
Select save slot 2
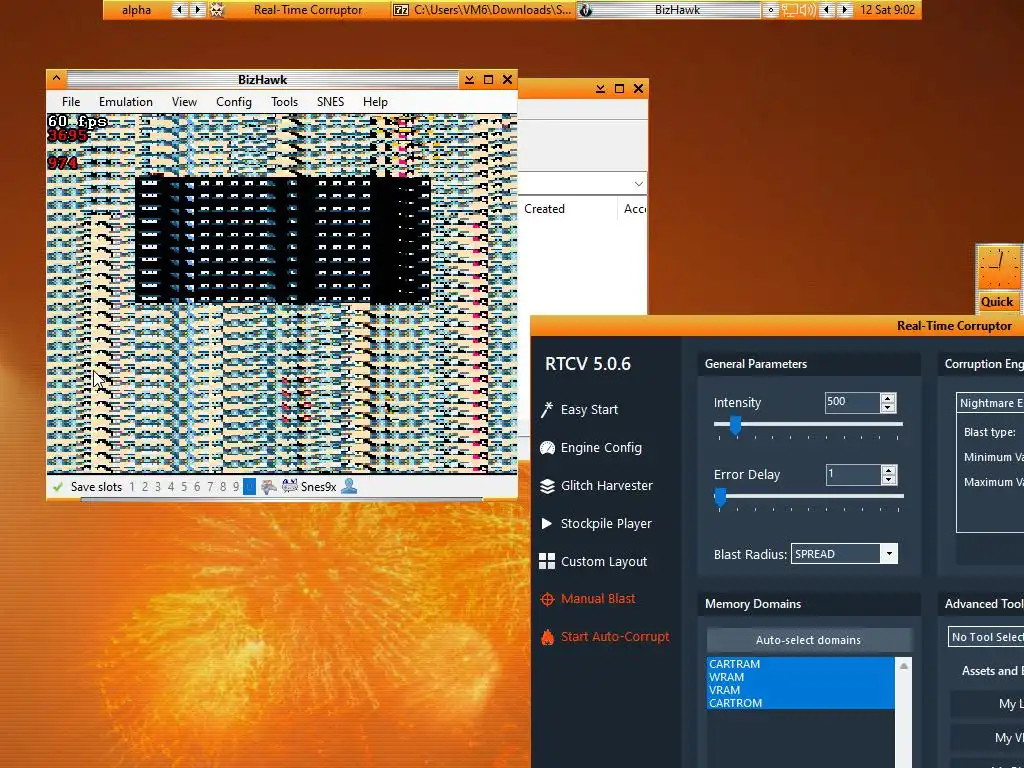pyautogui.click(x=145, y=487)
